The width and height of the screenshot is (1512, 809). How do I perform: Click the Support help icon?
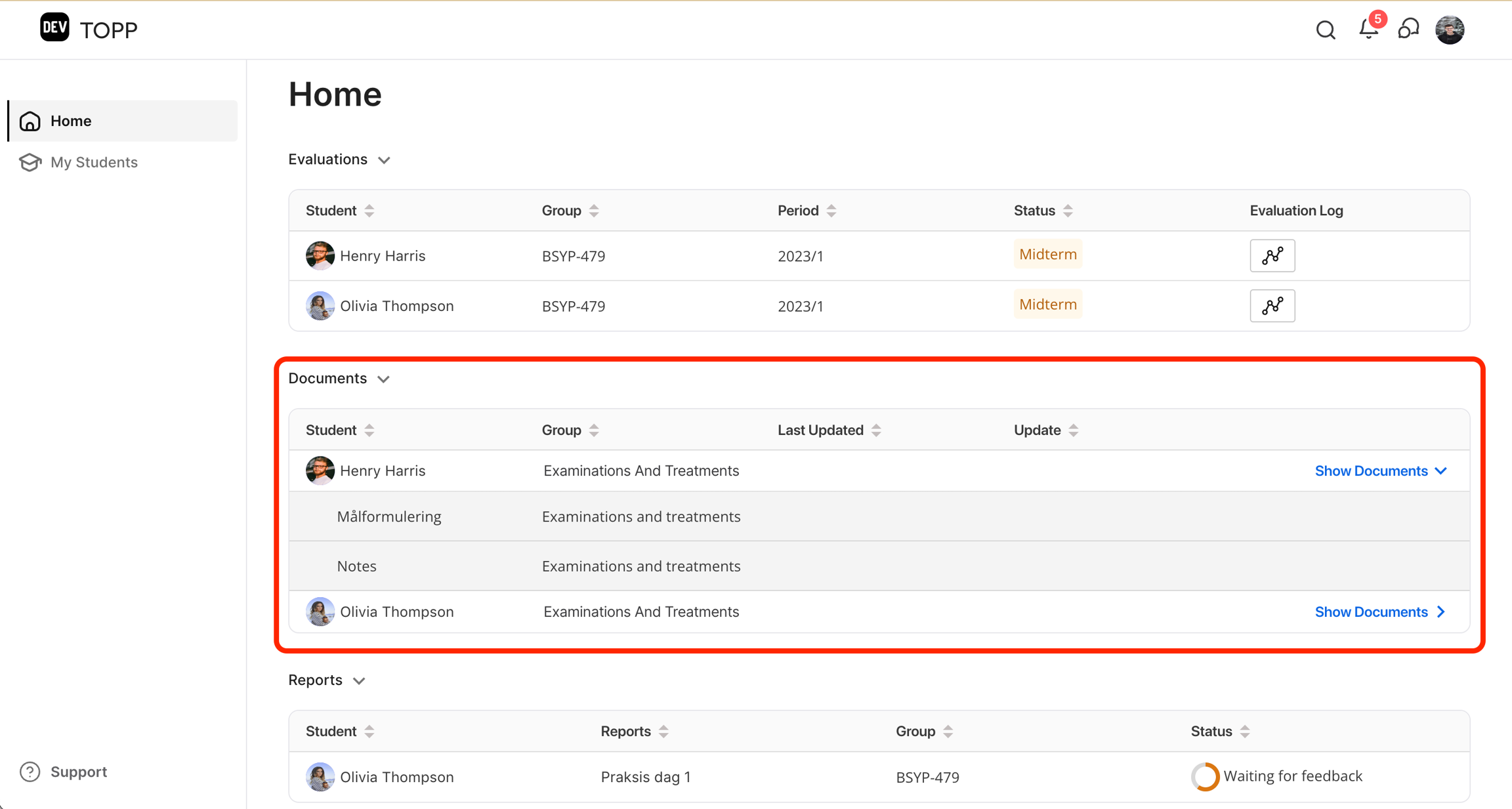30,772
